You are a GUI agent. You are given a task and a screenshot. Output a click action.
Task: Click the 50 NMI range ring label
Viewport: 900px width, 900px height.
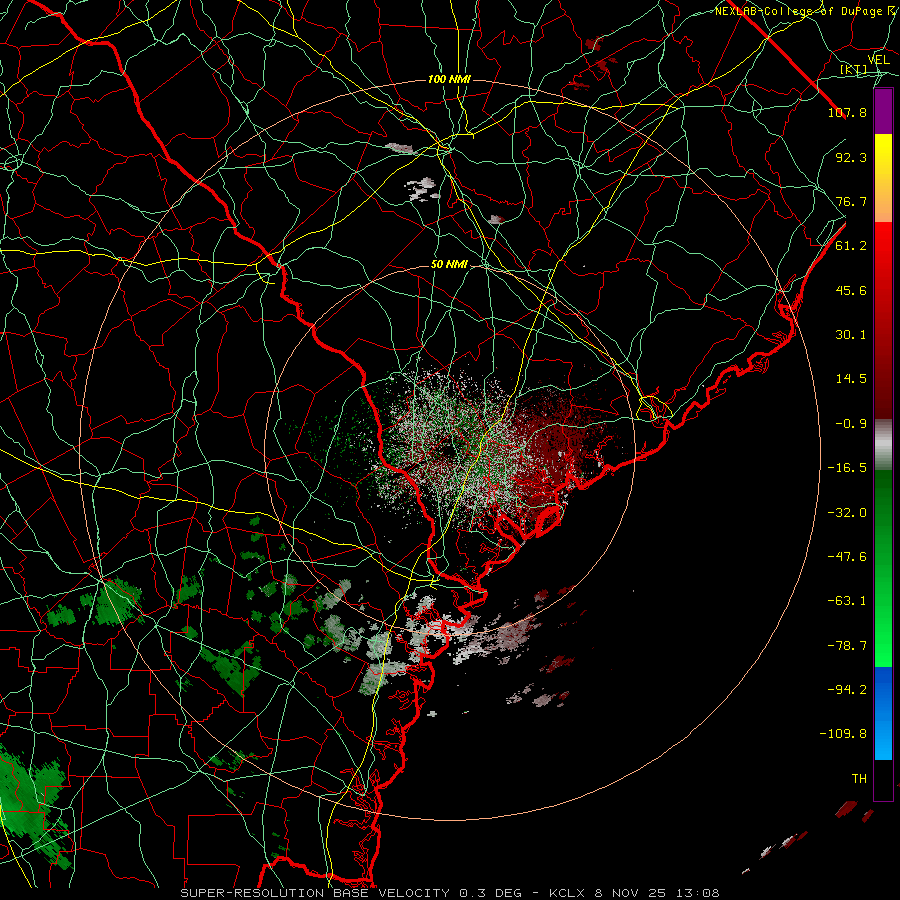449,264
